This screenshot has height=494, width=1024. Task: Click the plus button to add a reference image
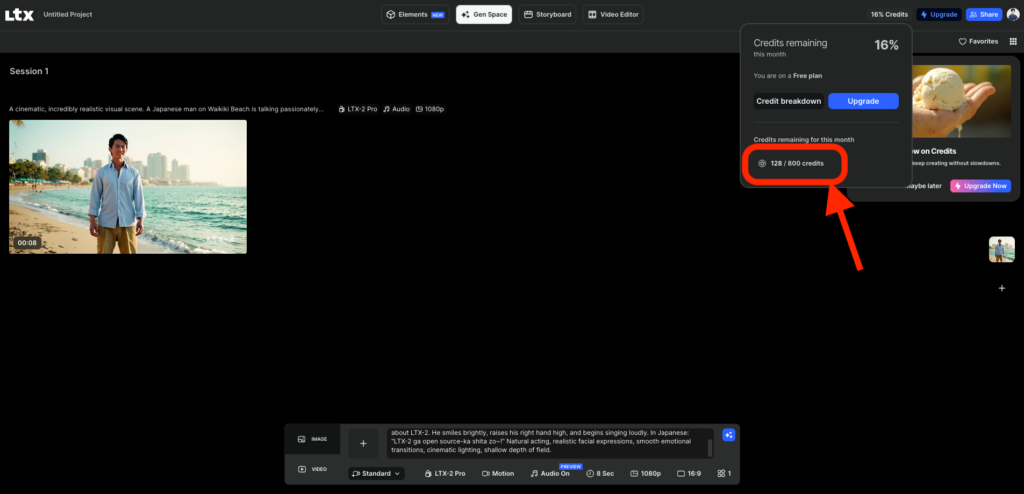(363, 443)
